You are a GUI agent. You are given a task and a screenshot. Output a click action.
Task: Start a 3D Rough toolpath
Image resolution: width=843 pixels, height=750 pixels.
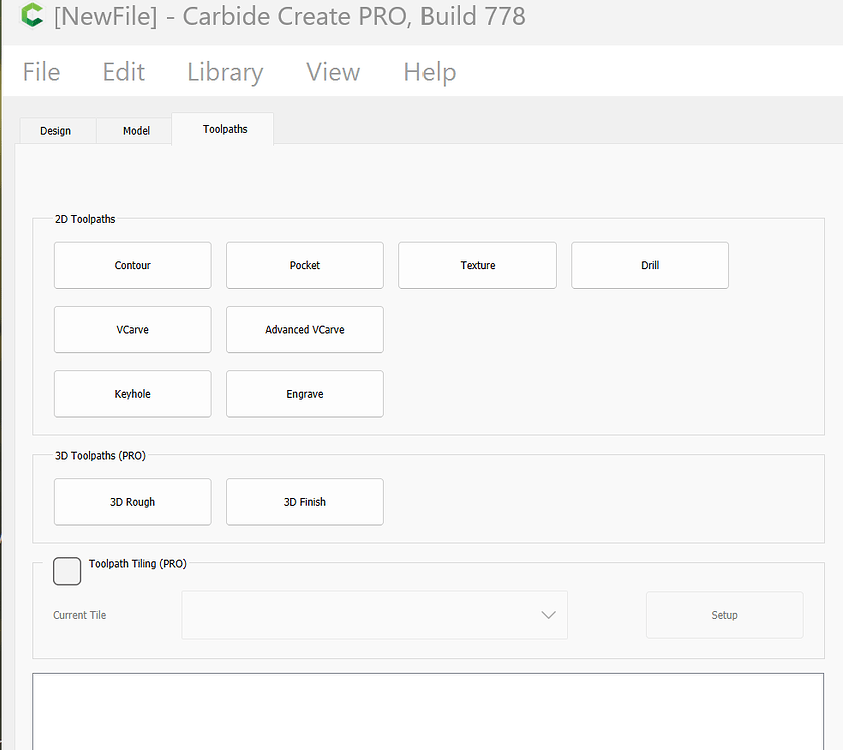point(133,502)
